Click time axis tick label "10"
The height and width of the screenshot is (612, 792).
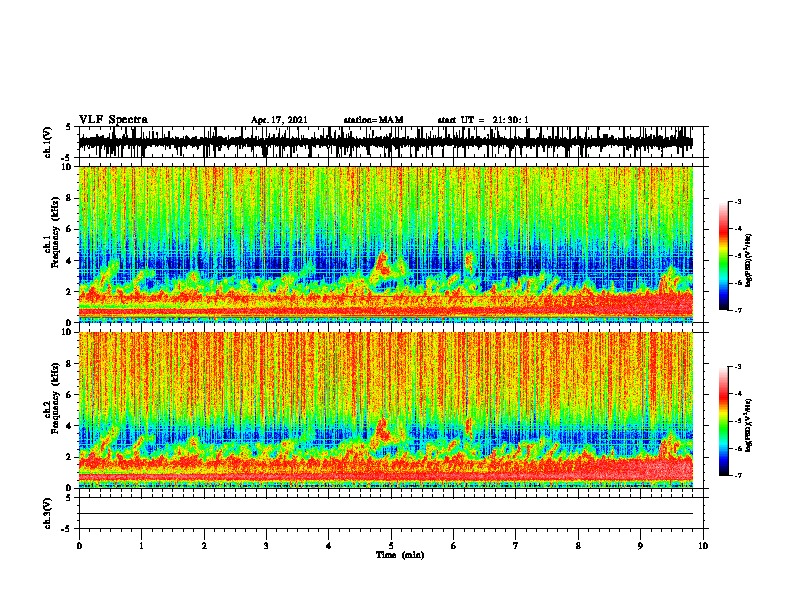[x=703, y=546]
